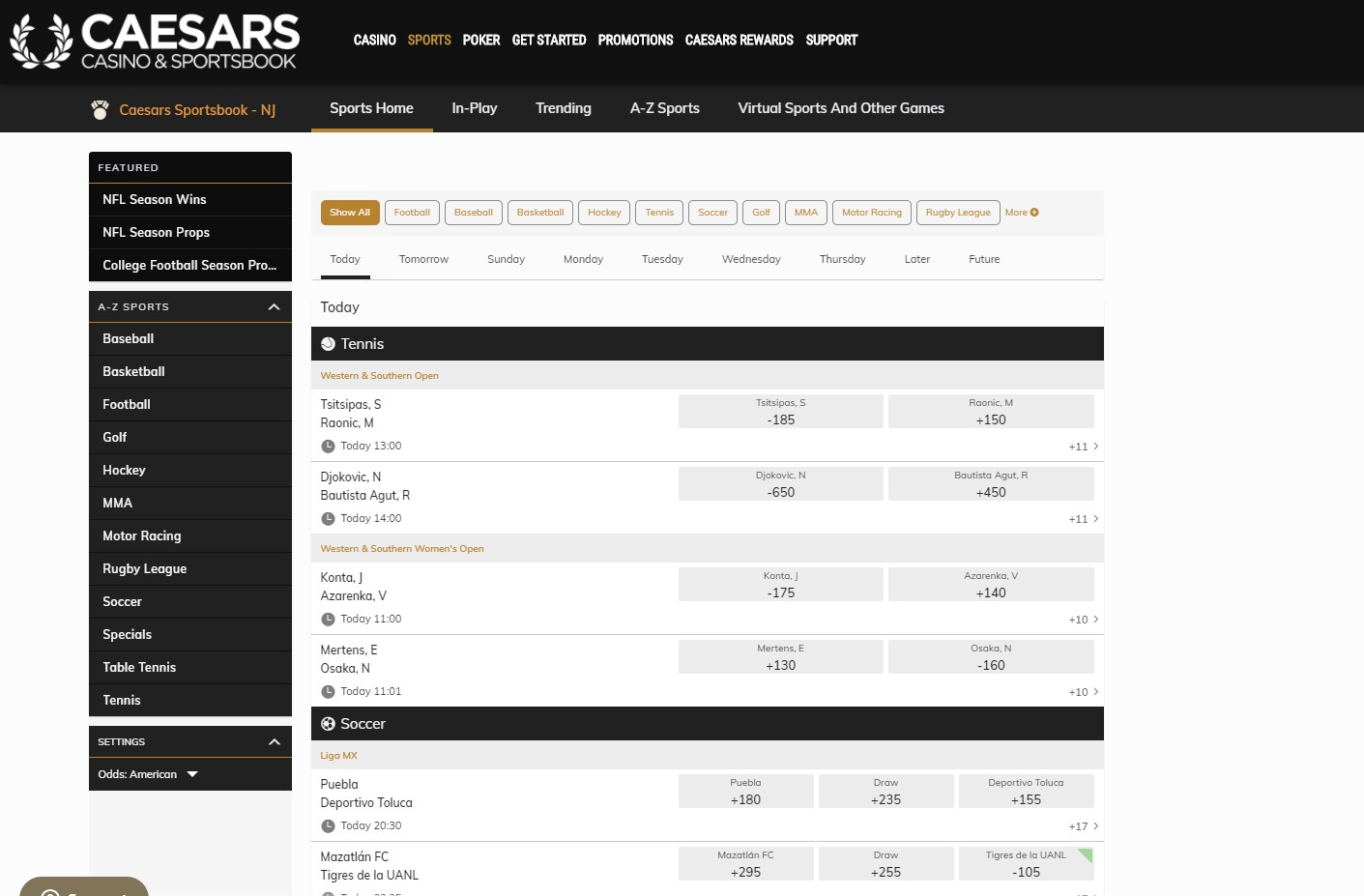Filter events by MMA chip
1364x896 pixels.
coord(806,213)
